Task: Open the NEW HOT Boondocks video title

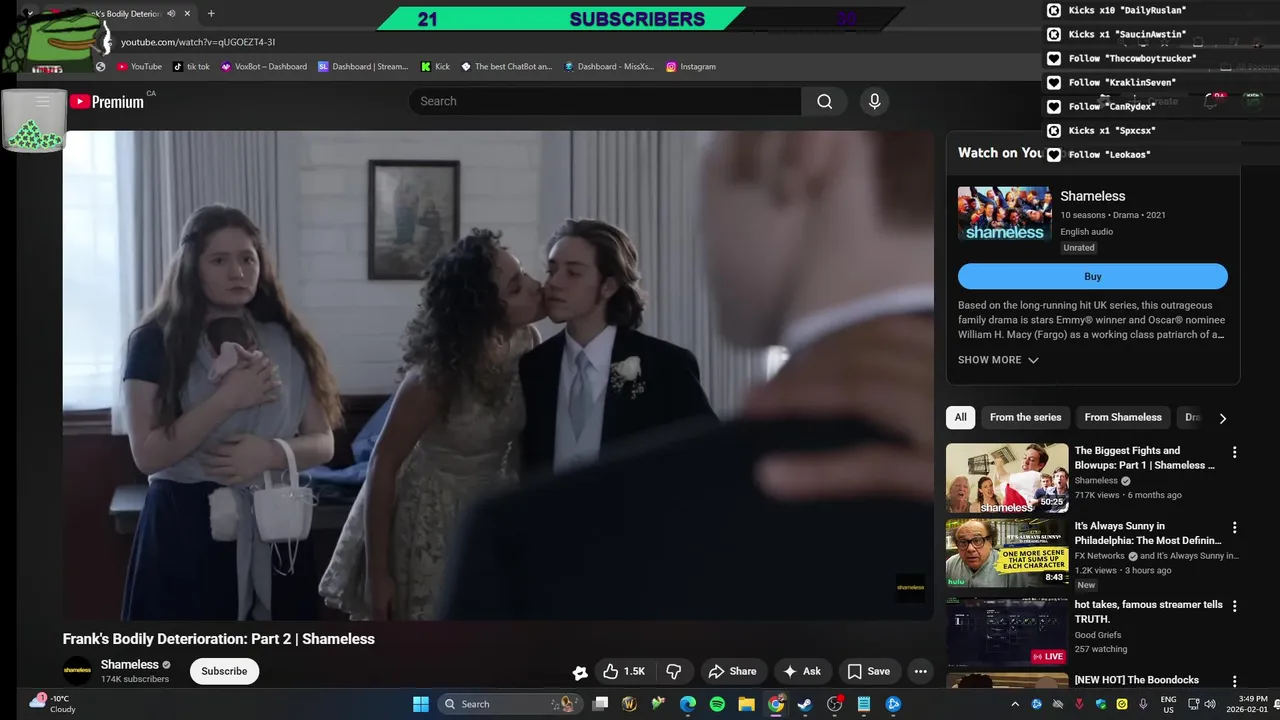Action: 1137,680
